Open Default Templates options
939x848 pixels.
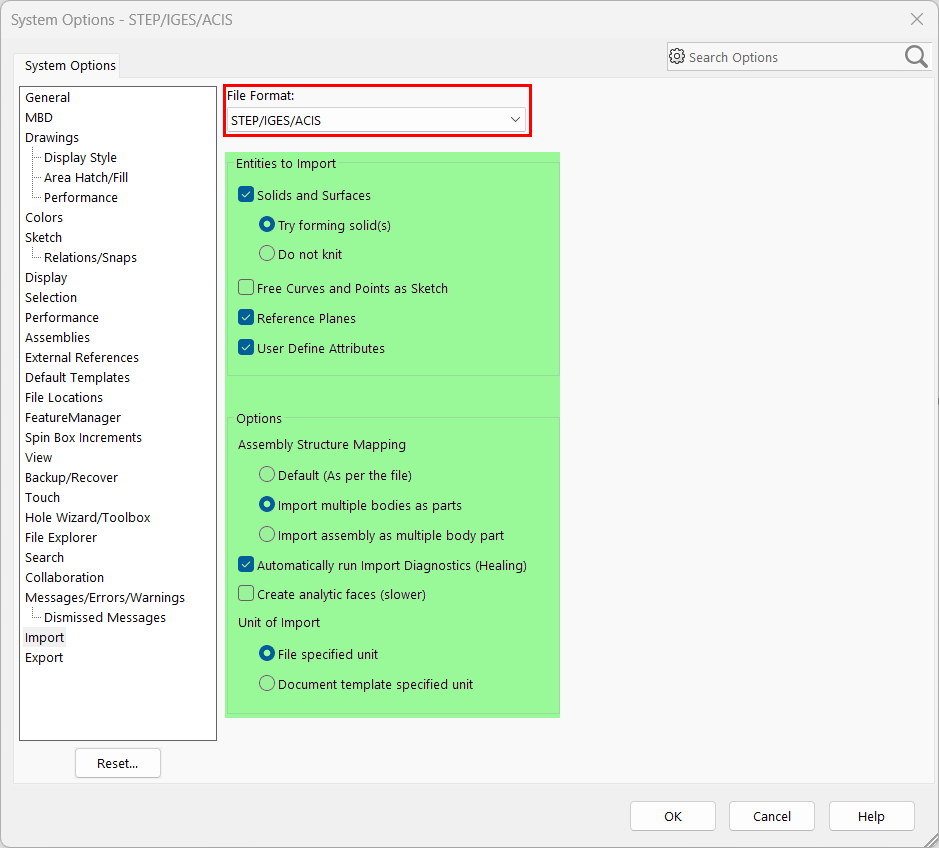pyautogui.click(x=77, y=378)
